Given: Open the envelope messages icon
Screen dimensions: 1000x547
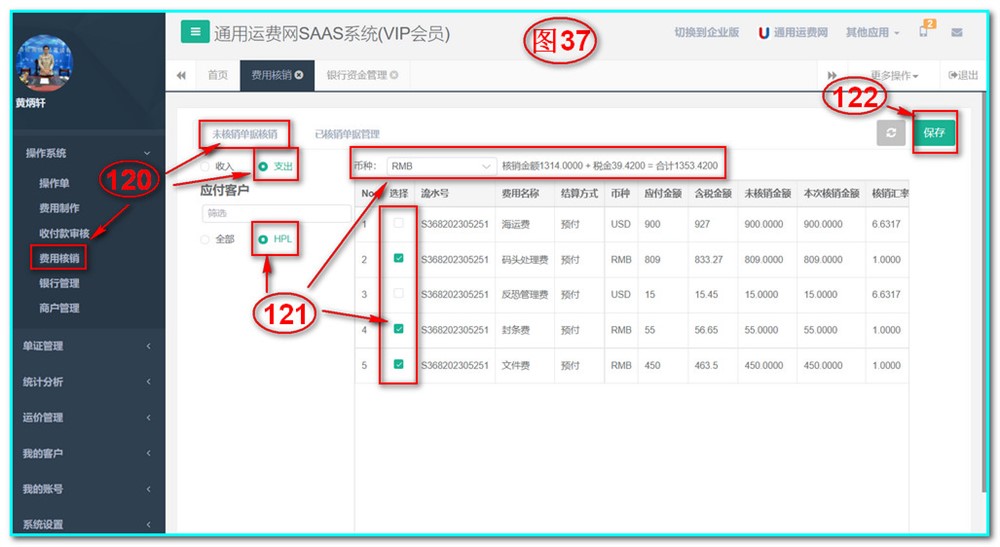Looking at the screenshot, I should click(957, 33).
